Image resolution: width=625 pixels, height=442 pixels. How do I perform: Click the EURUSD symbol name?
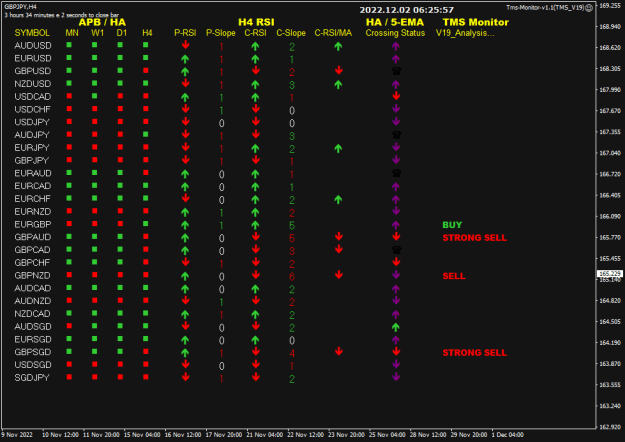pos(33,59)
